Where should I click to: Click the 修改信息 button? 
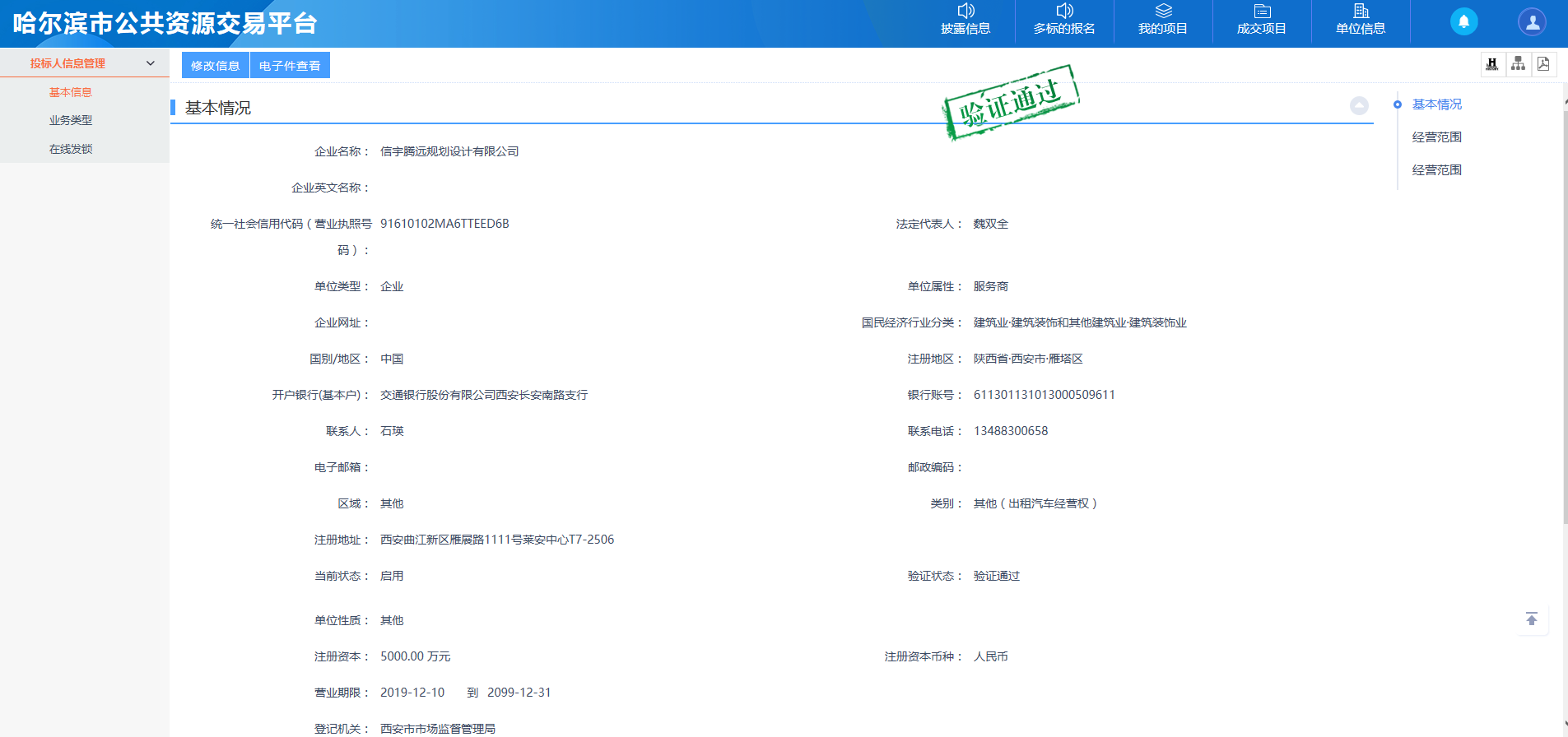215,65
